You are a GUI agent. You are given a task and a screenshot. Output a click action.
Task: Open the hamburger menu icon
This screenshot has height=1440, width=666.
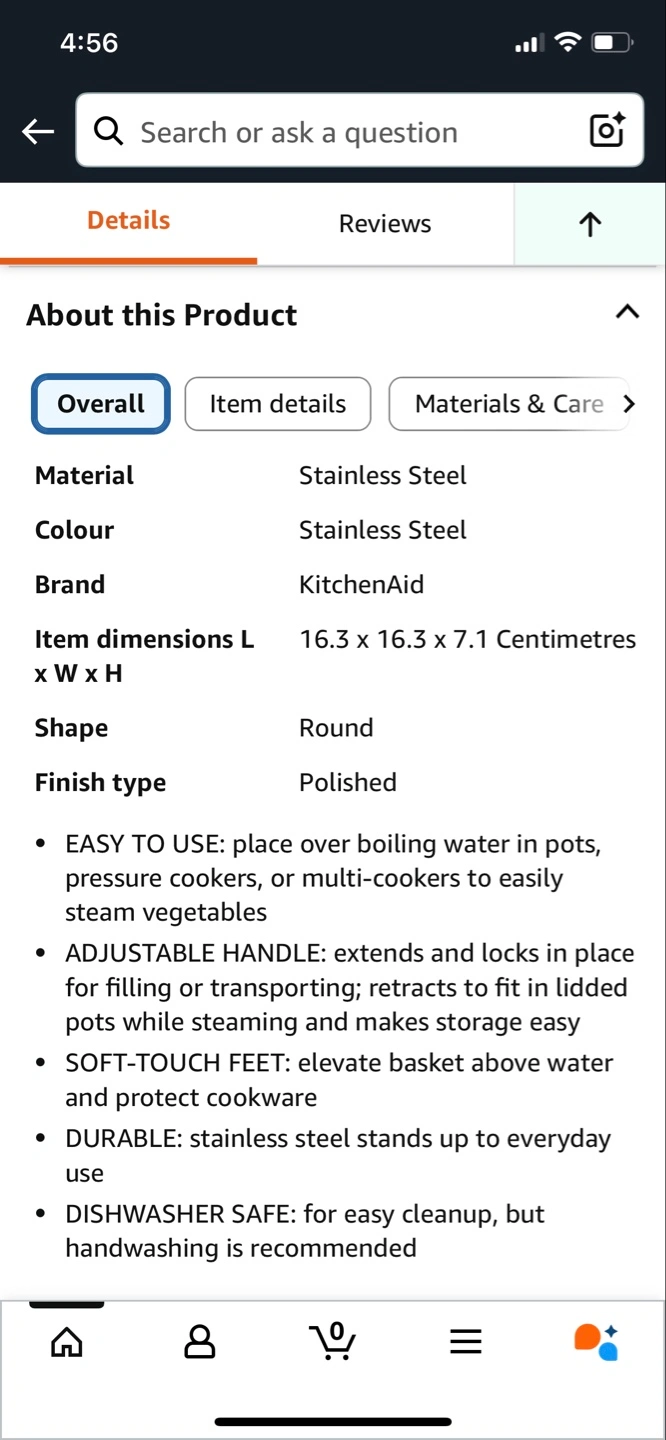pos(466,1342)
